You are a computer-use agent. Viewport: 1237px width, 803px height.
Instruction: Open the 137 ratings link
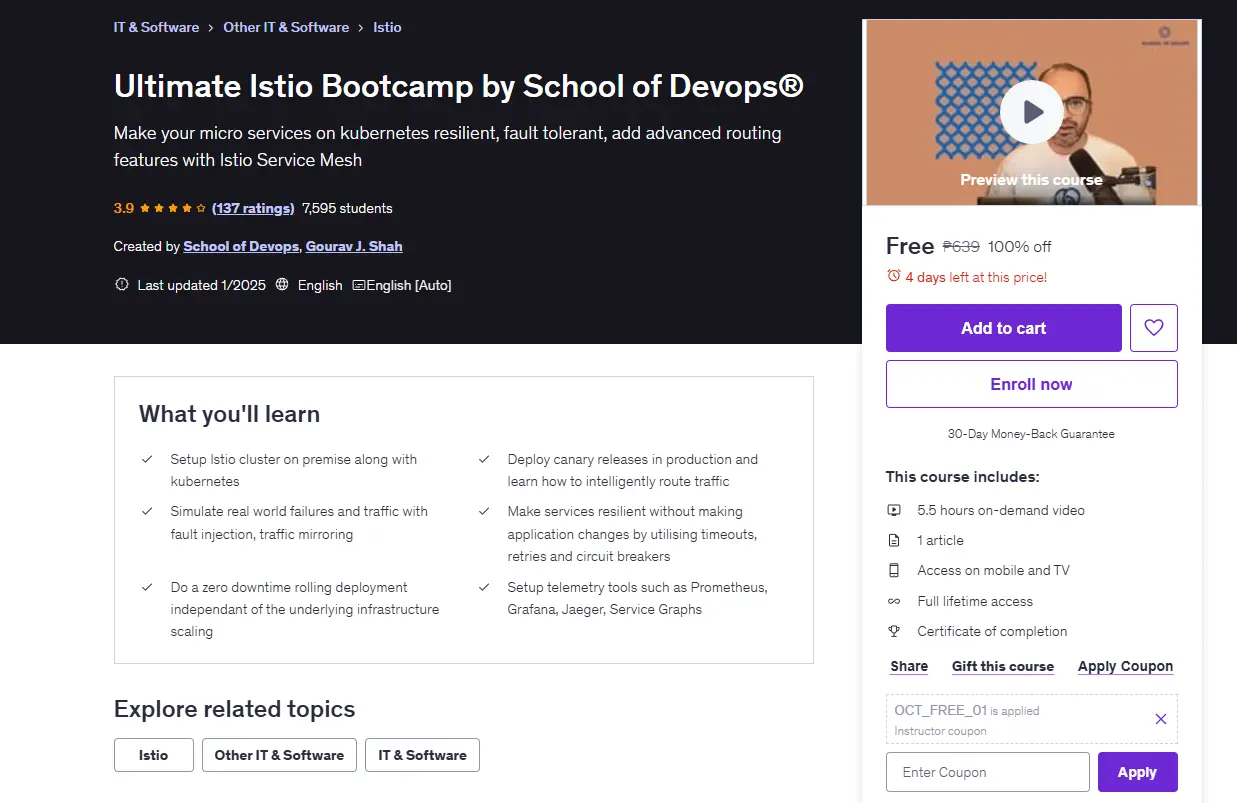pyautogui.click(x=253, y=208)
